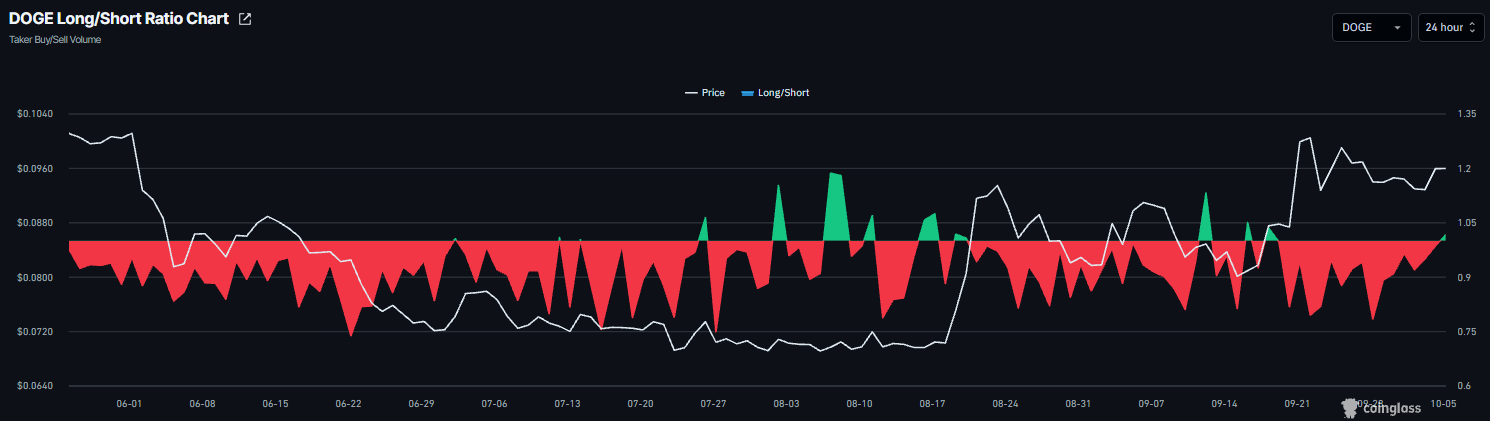Click the 08-03 date label
Image resolution: width=1490 pixels, height=421 pixels.
tap(787, 404)
